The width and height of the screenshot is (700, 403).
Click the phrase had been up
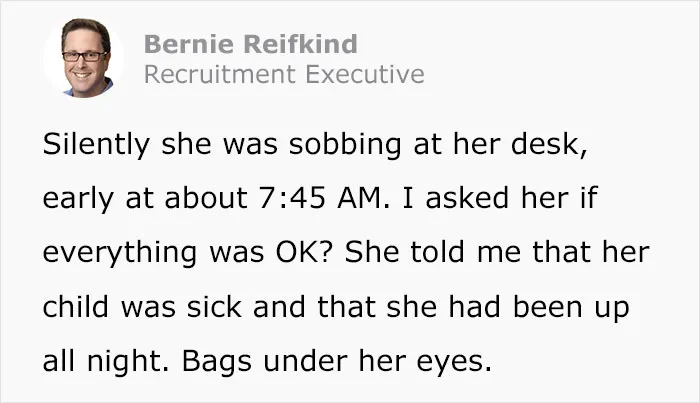539,308
